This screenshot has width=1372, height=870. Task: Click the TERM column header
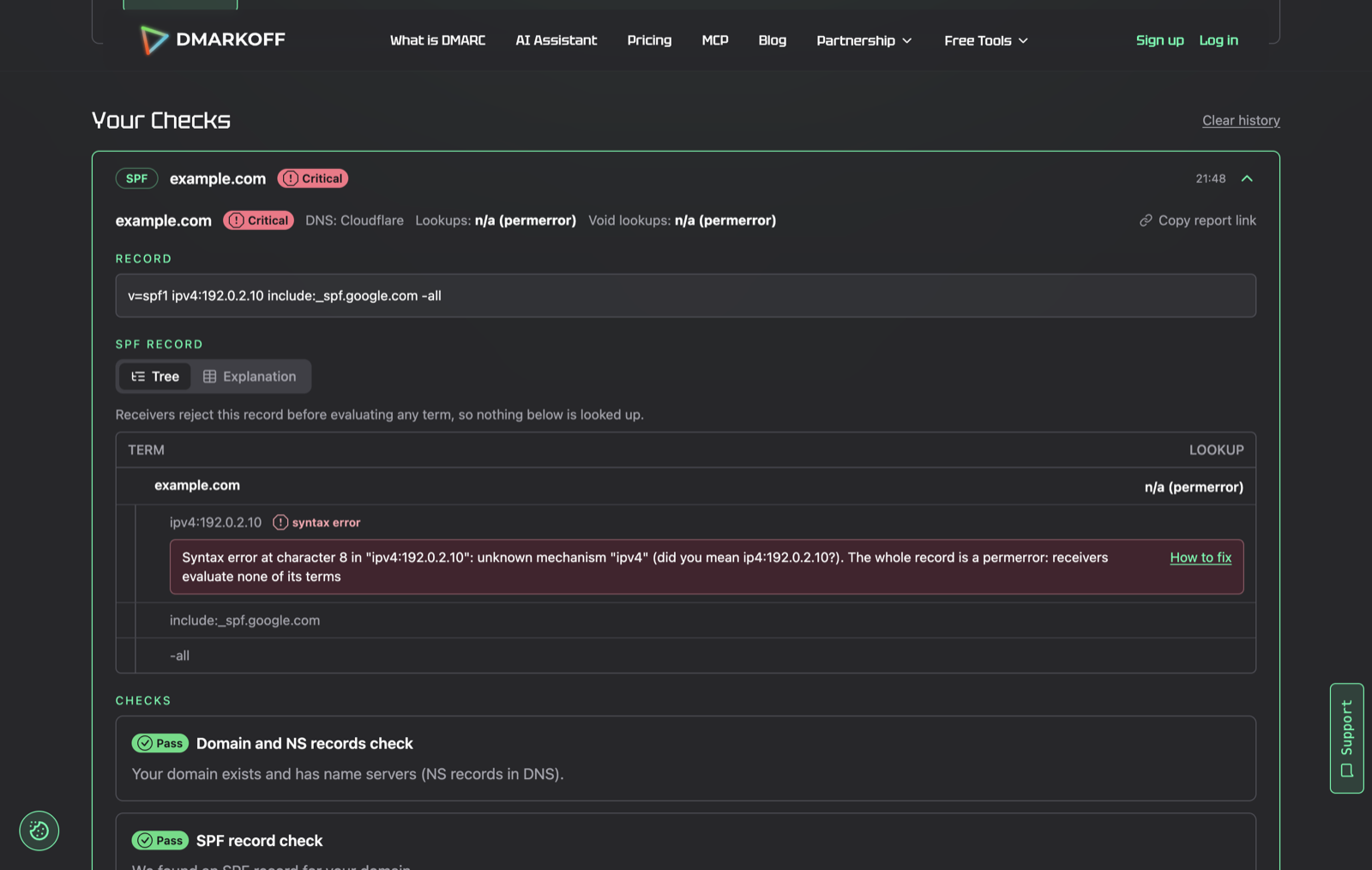click(x=147, y=450)
